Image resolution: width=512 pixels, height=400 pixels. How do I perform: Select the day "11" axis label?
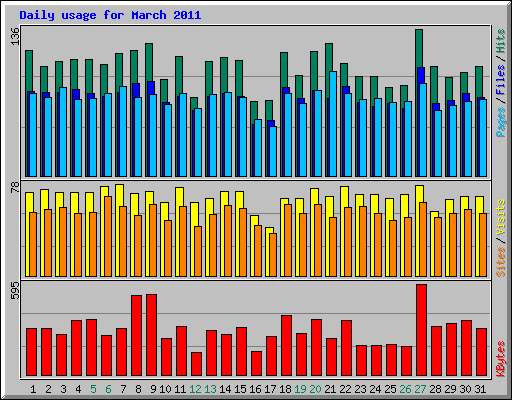tap(180, 389)
